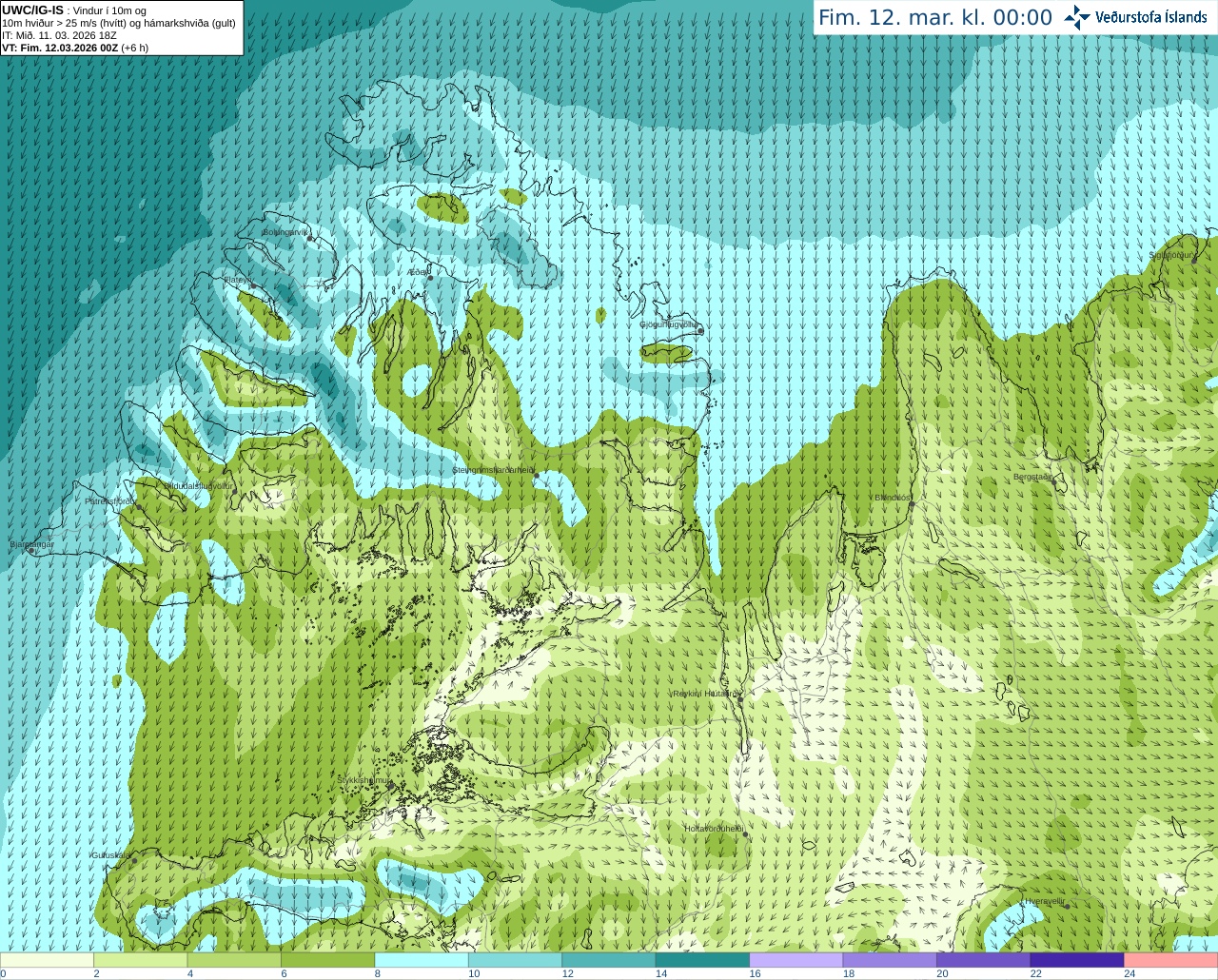Select the Bjargtangar station marker
1218x980 pixels.
pos(31,550)
